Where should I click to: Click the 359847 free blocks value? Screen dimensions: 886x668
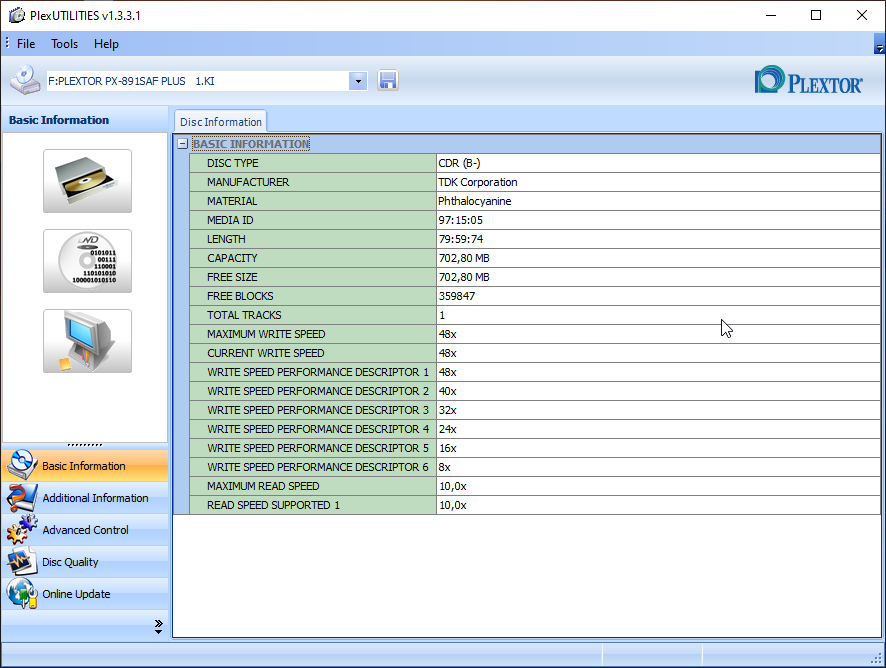(457, 296)
